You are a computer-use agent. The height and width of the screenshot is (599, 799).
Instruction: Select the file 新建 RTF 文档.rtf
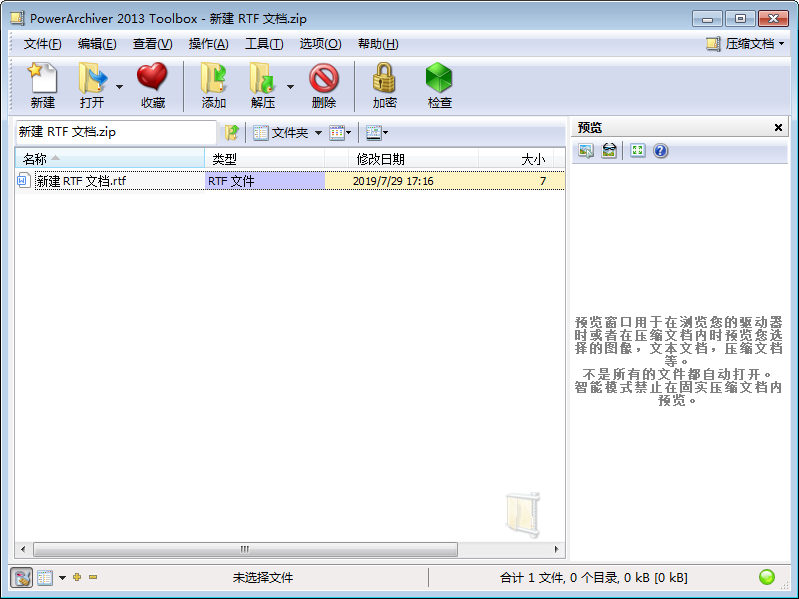(x=81, y=181)
